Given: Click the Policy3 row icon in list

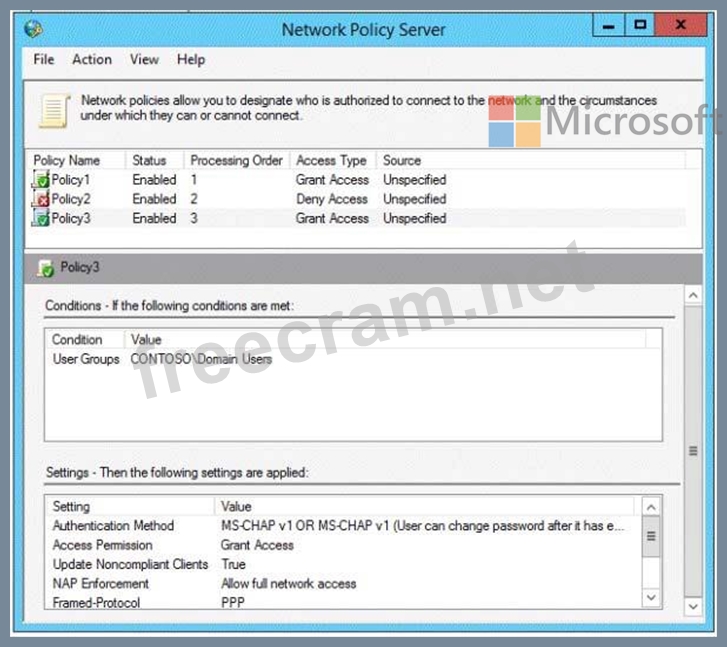Looking at the screenshot, I should [40, 218].
